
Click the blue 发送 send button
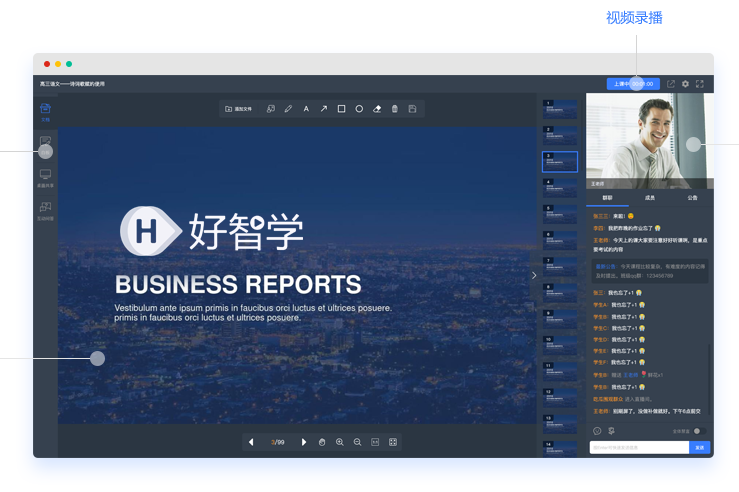[x=699, y=447]
